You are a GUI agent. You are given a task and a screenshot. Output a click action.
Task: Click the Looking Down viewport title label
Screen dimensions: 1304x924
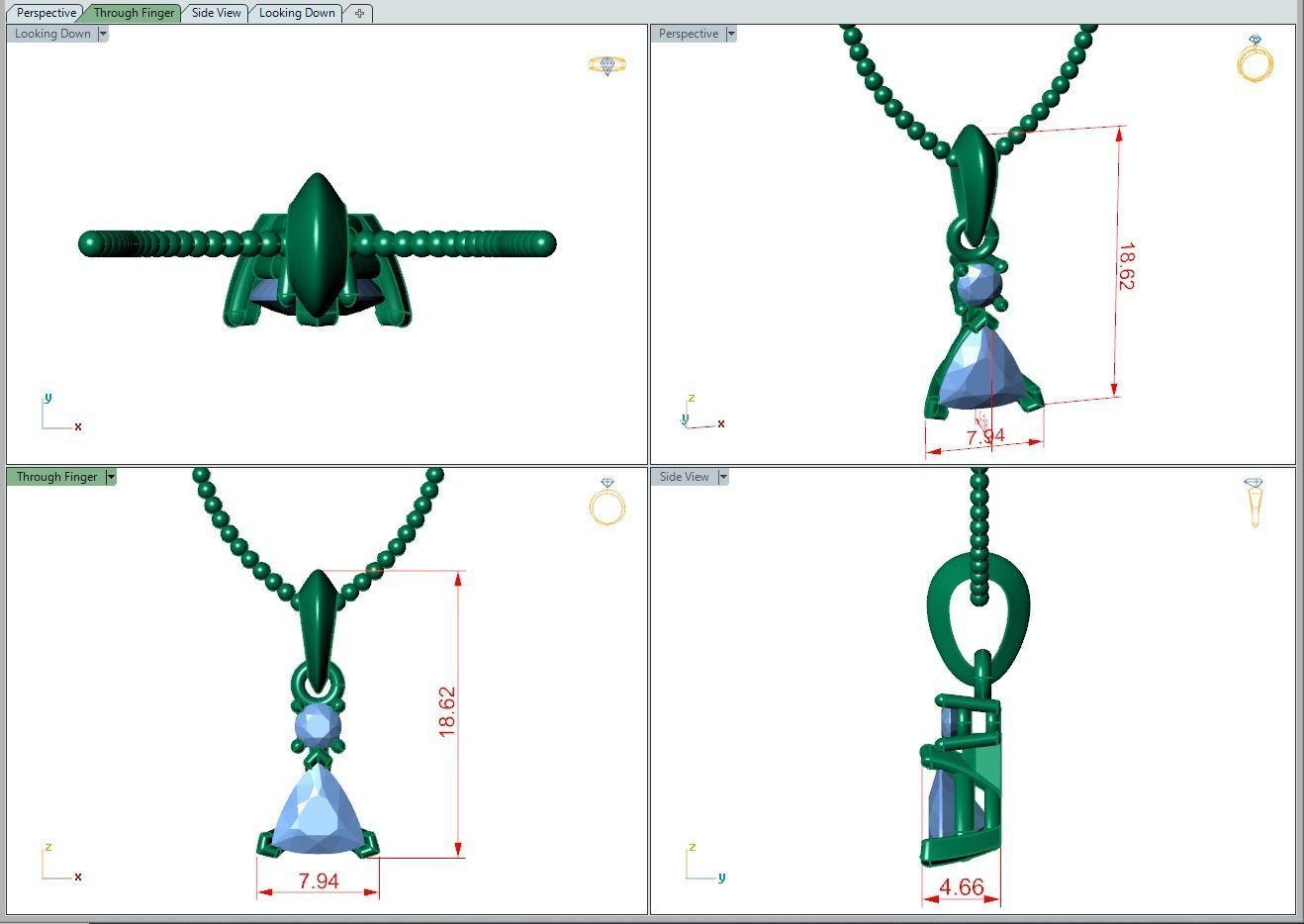tap(52, 34)
